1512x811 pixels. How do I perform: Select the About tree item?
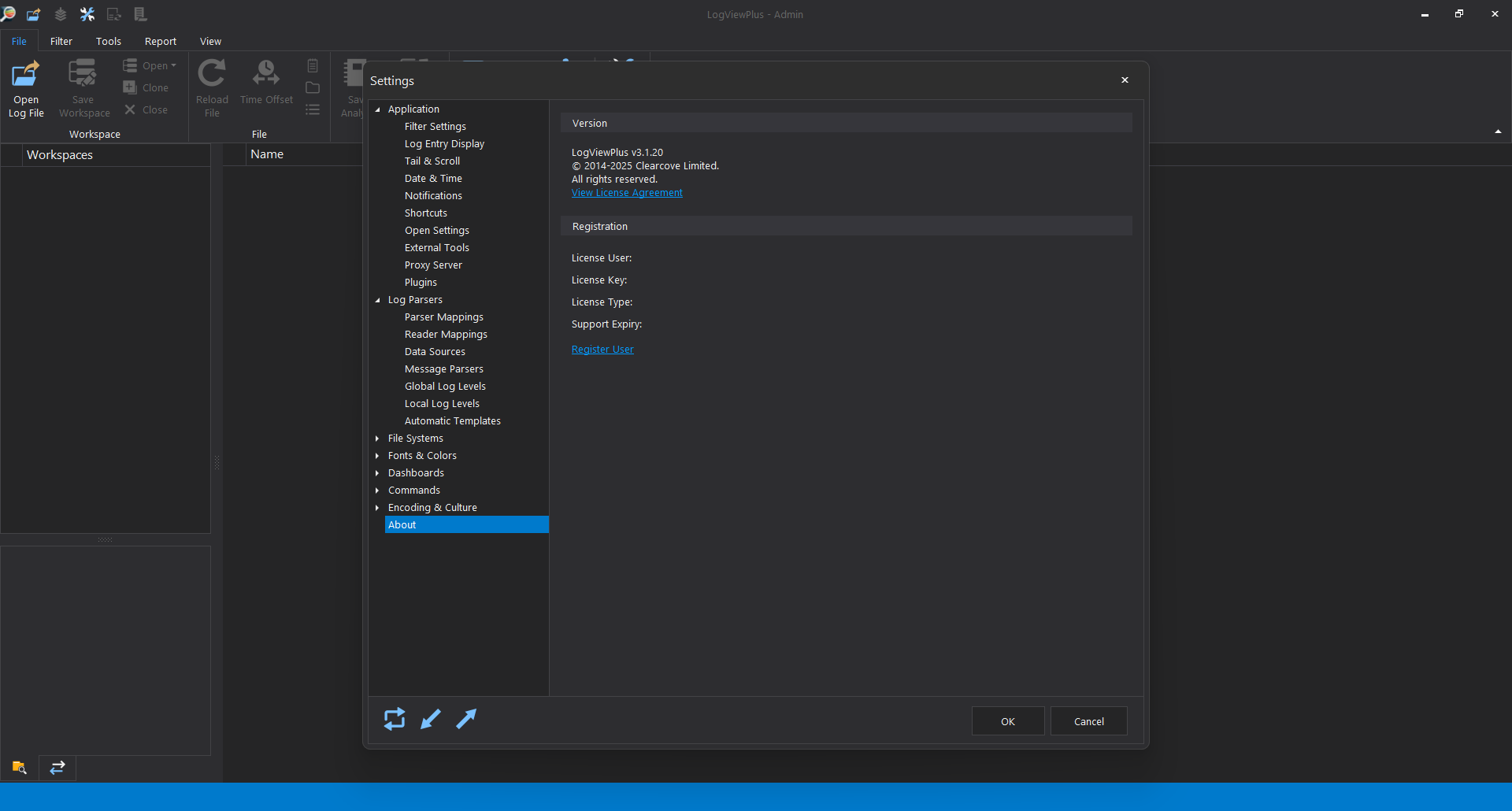coord(466,525)
